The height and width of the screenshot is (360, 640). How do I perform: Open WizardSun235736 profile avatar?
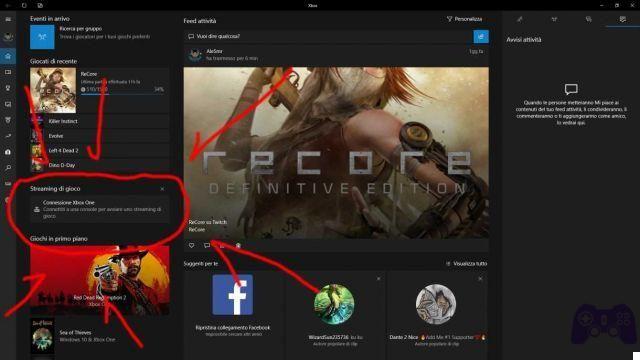click(x=334, y=304)
